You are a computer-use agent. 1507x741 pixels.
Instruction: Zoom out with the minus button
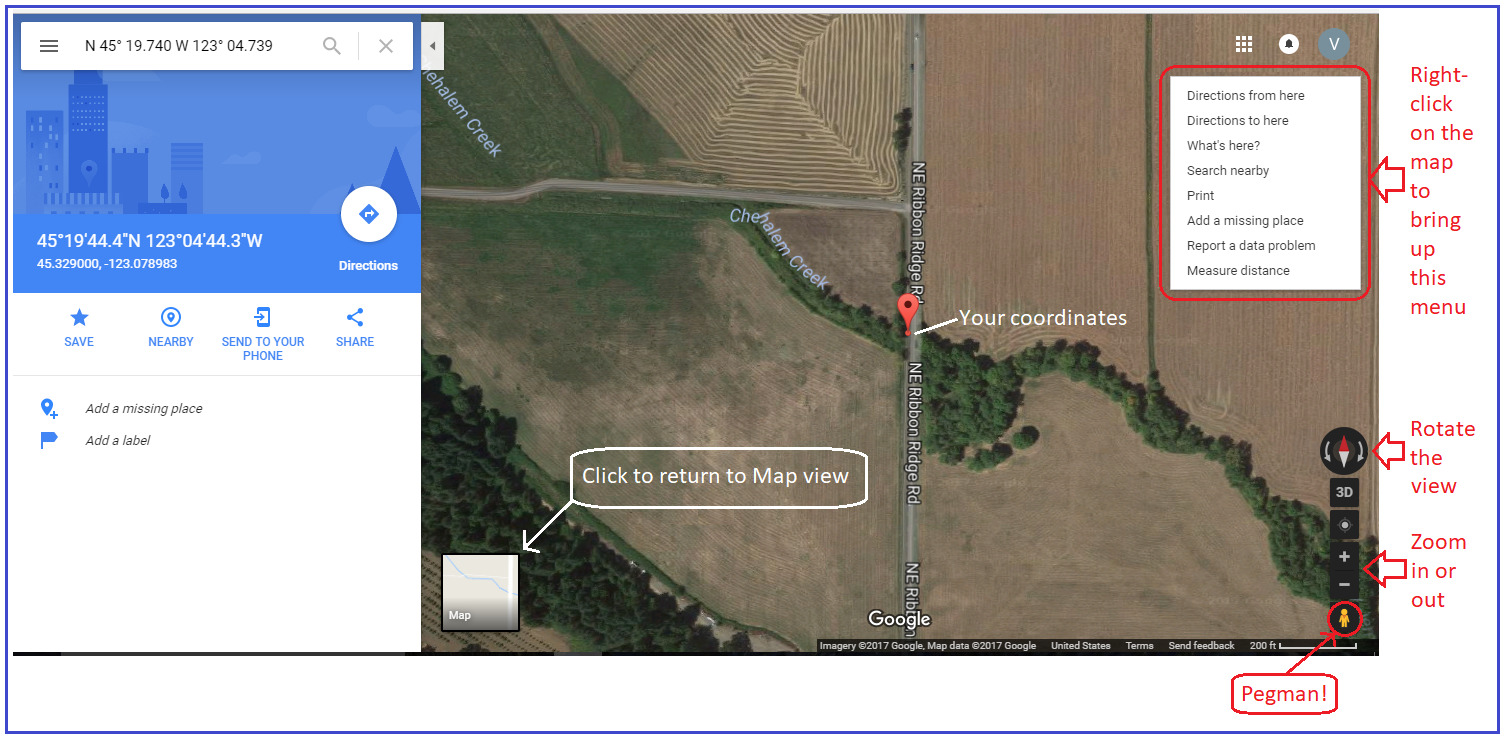pos(1345,584)
